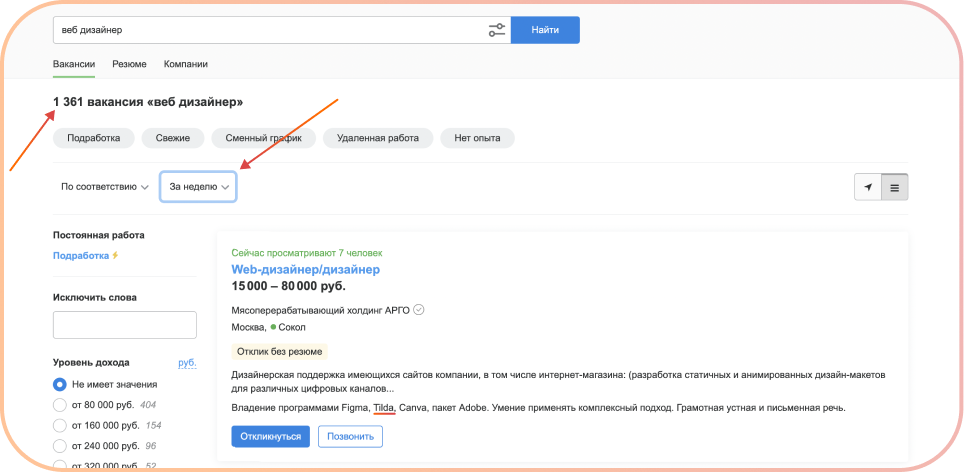Click Постоянная работа sidebar heading
The image size is (964, 472).
tap(99, 235)
